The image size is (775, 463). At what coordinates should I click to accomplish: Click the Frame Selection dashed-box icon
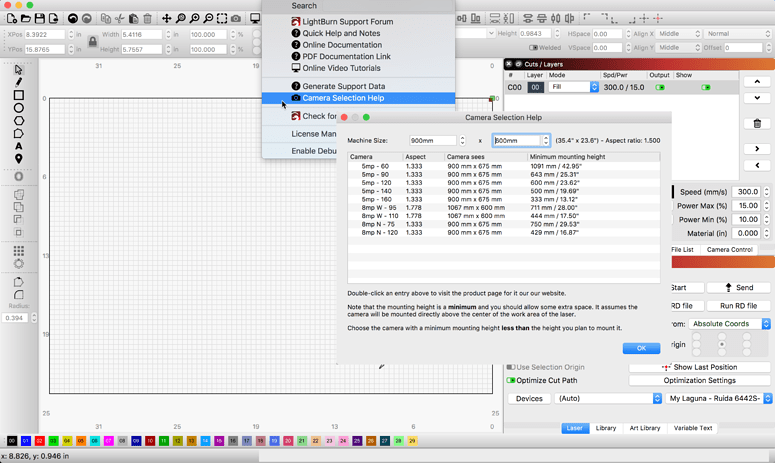(222, 19)
